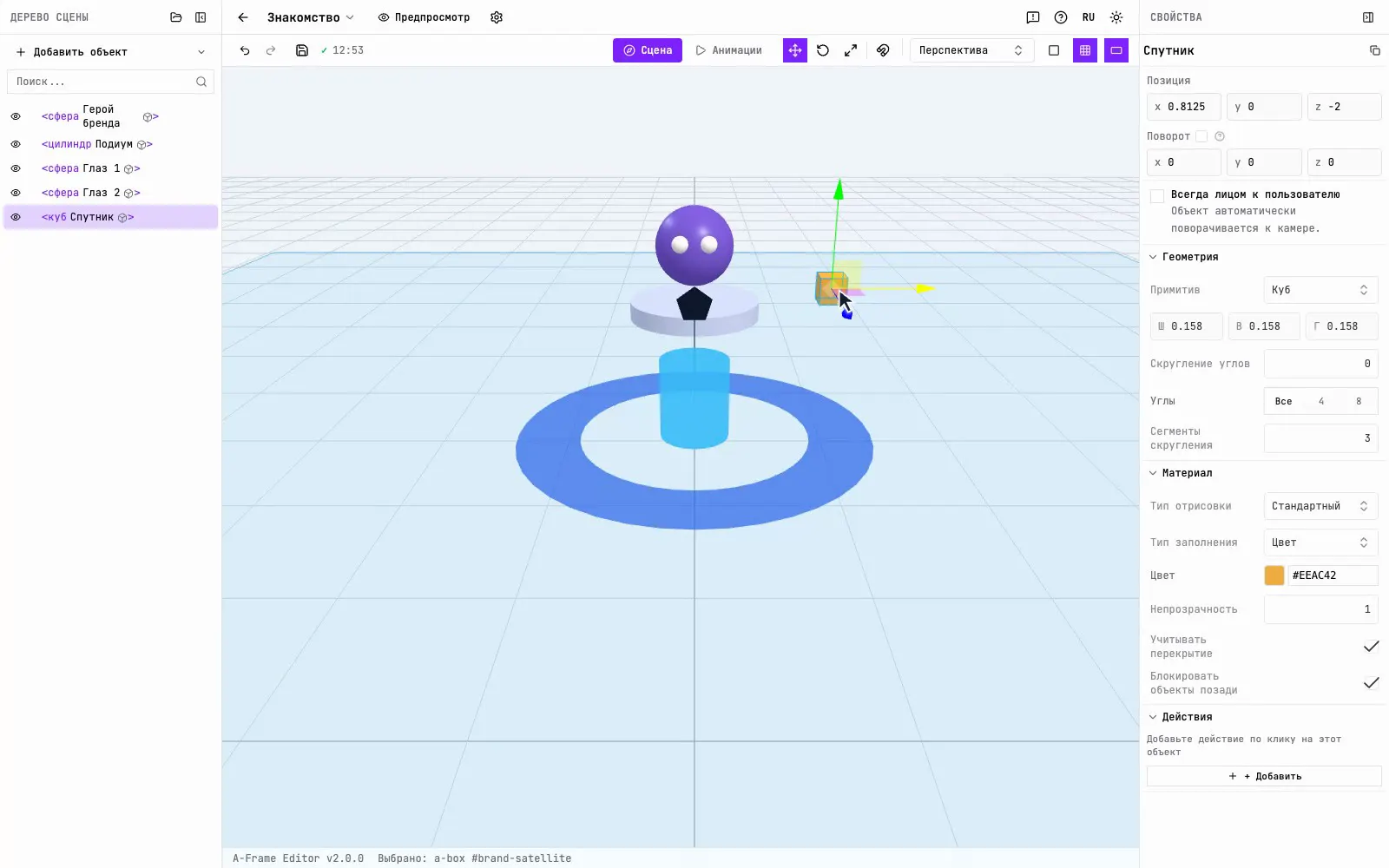The height and width of the screenshot is (868, 1389).
Task: Open the help question mark icon
Action: click(x=1061, y=17)
